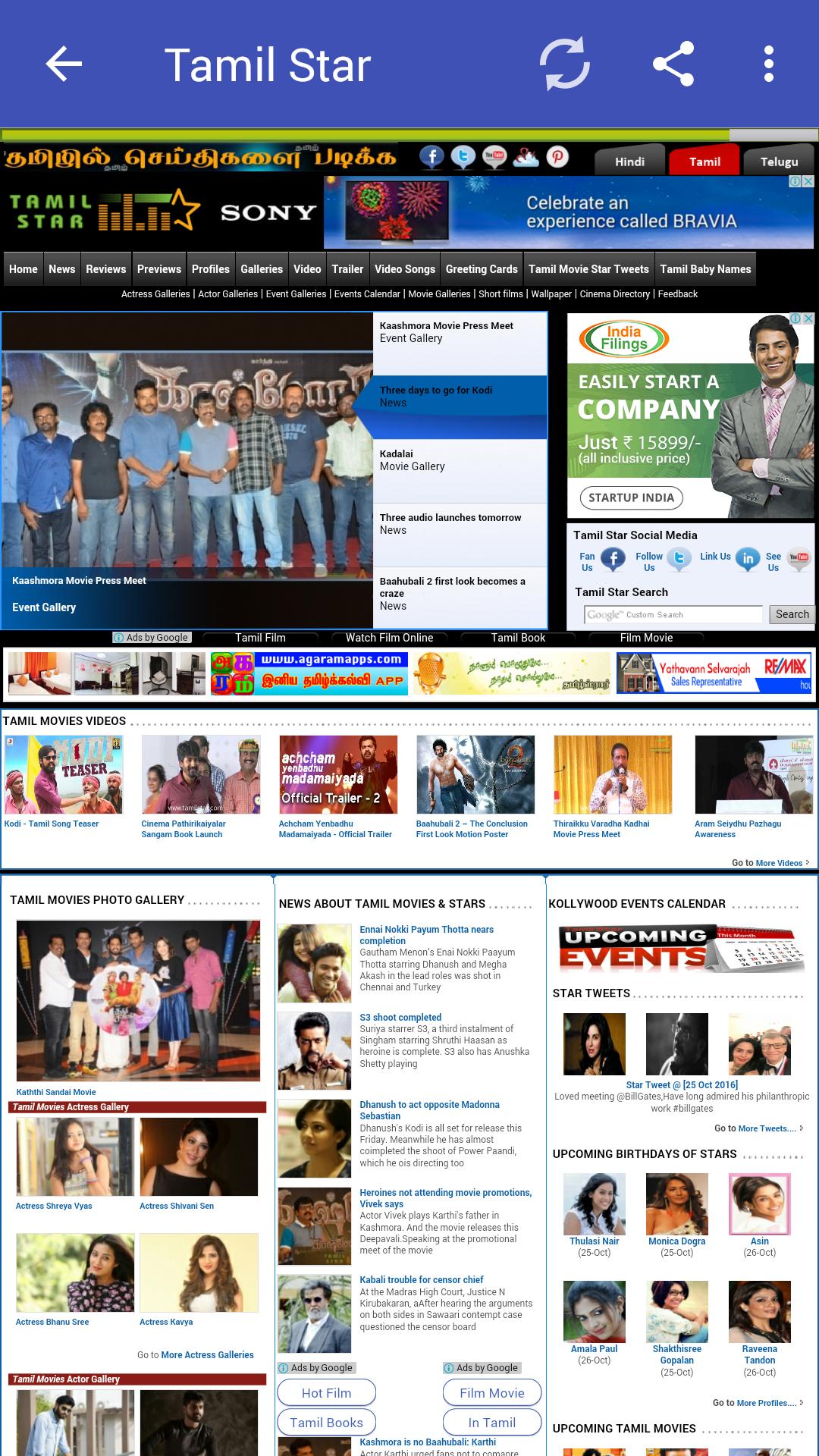Click the In Tamil ad button
The image size is (819, 1456).
tap(492, 1423)
